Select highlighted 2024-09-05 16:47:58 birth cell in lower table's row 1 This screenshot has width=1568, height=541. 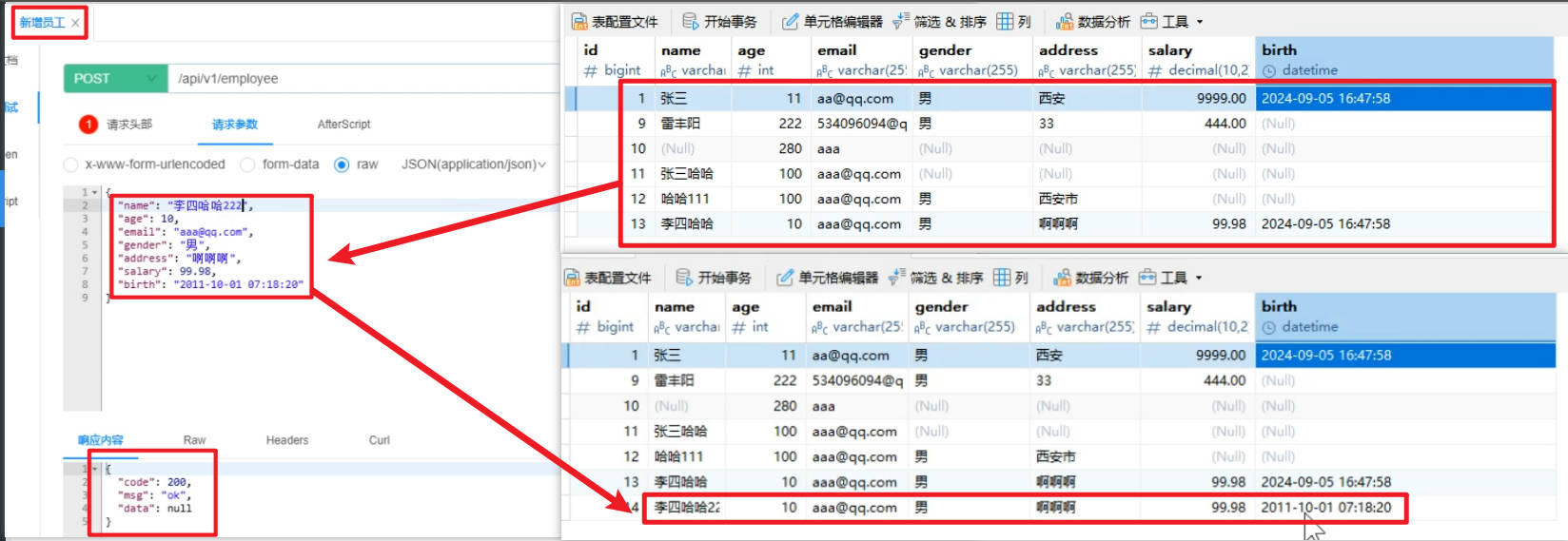[x=1405, y=355]
